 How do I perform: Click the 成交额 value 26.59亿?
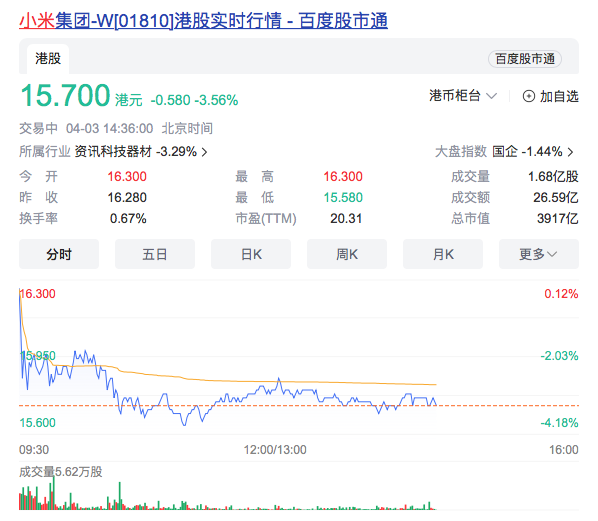pos(556,198)
